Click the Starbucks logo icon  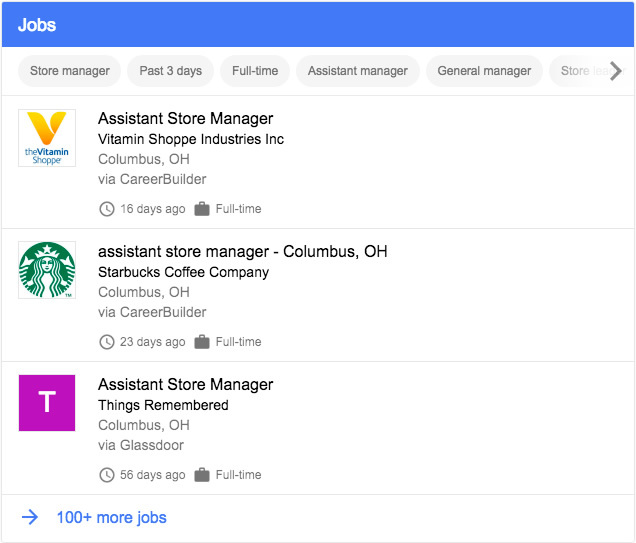(47, 270)
